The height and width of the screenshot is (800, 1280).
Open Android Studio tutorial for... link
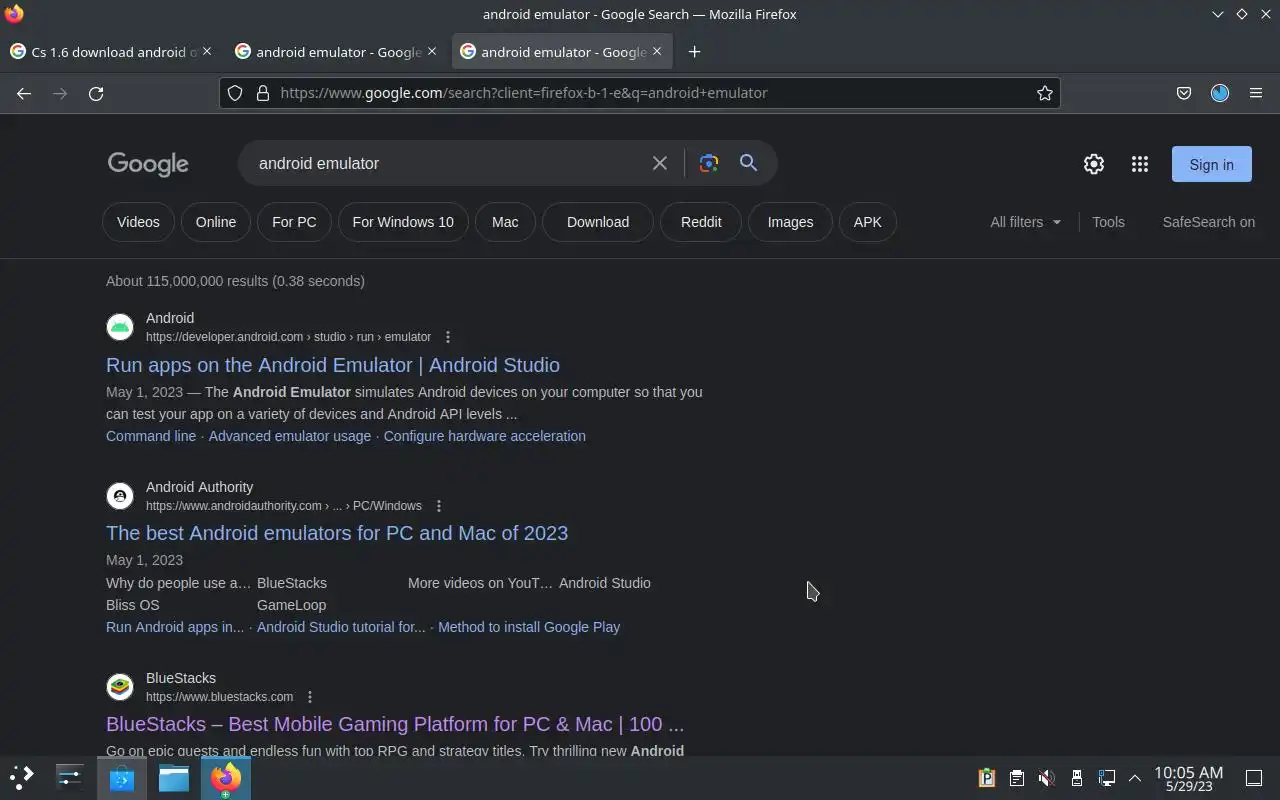[341, 627]
